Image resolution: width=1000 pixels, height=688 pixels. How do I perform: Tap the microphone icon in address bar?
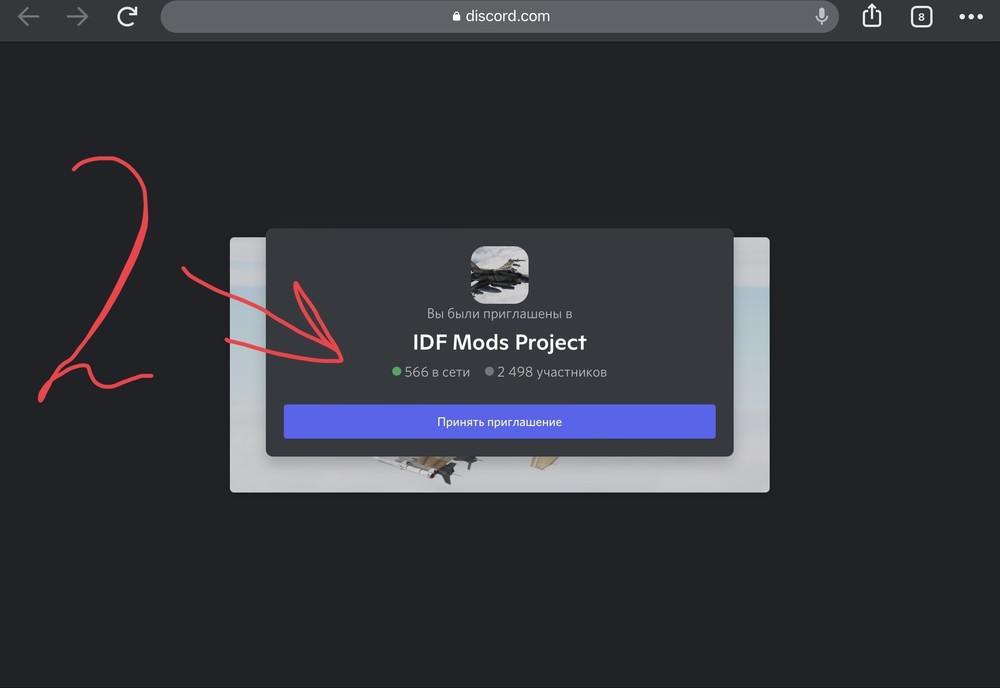pos(821,16)
